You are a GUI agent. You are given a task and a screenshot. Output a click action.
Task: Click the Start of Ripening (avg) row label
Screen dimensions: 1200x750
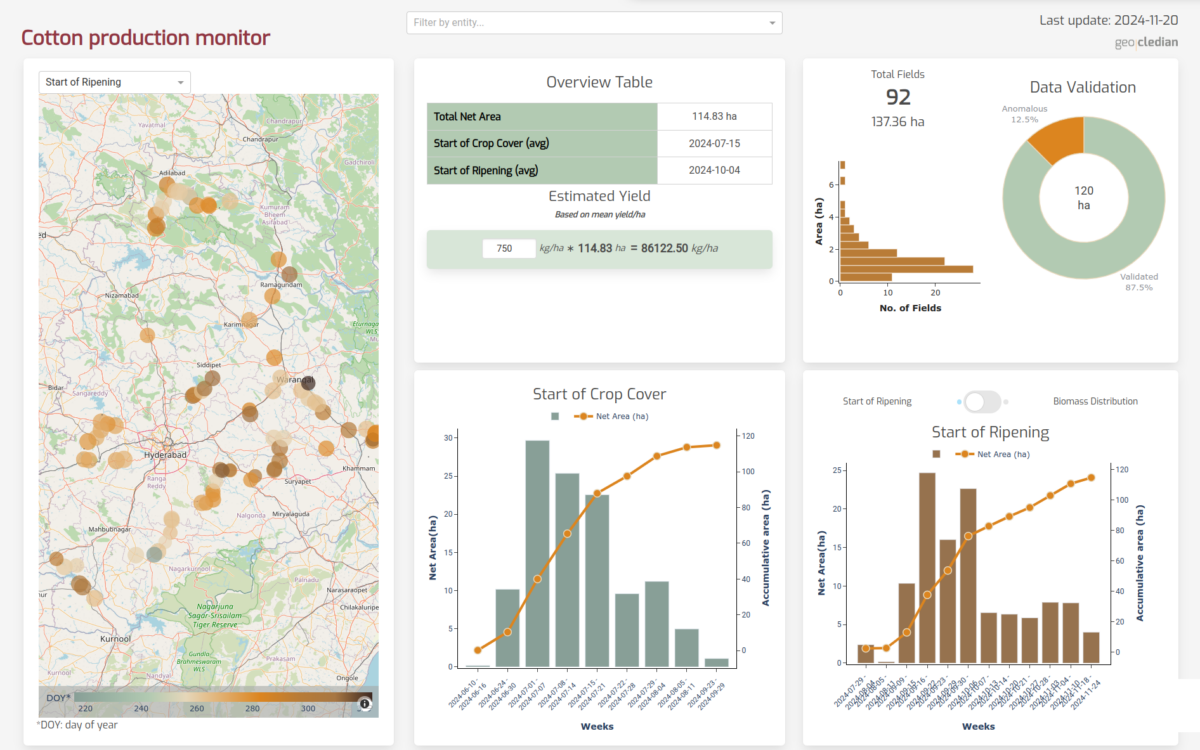point(542,170)
